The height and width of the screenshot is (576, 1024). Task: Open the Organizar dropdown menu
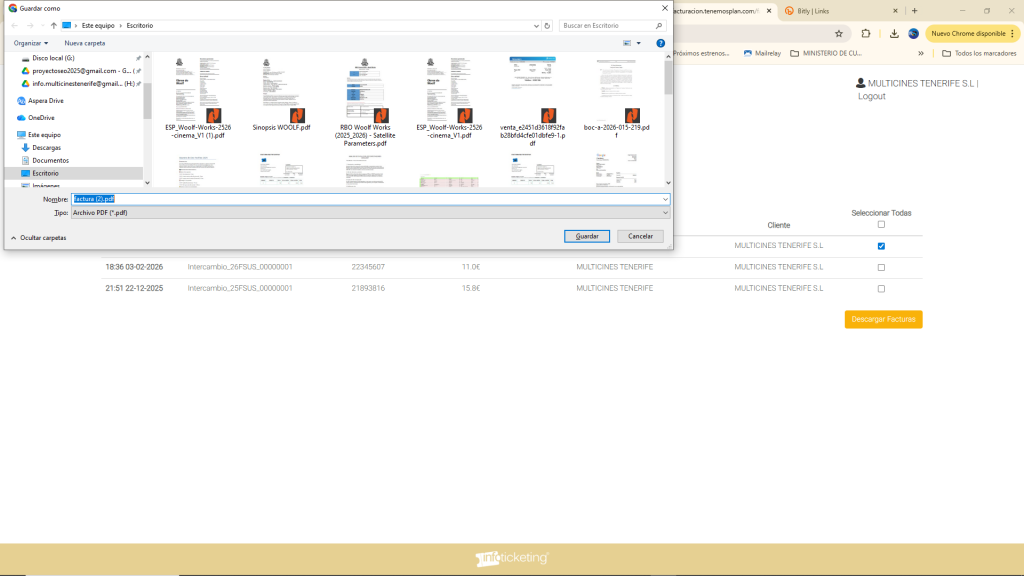point(31,43)
